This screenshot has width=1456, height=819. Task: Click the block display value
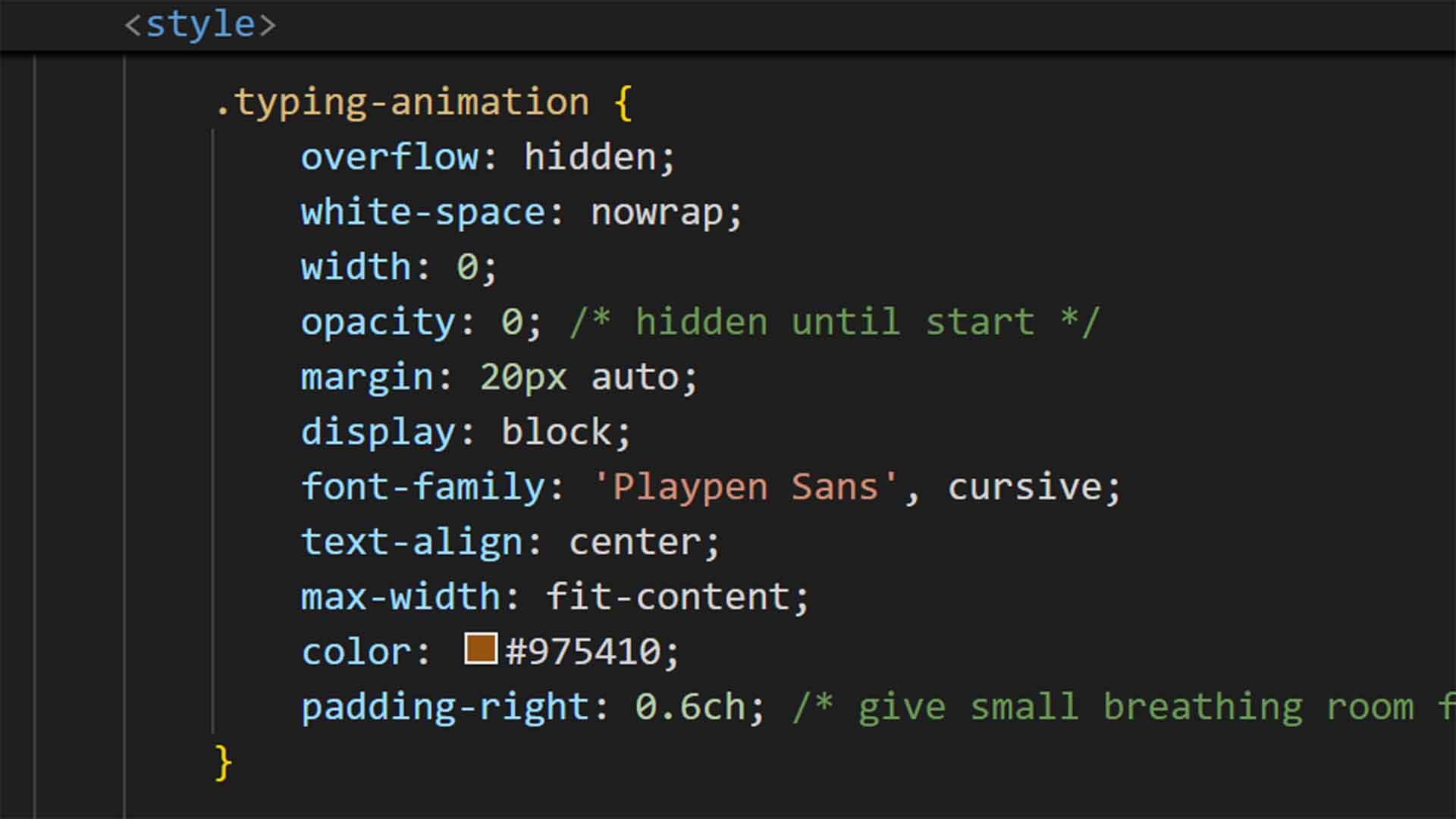(556, 432)
